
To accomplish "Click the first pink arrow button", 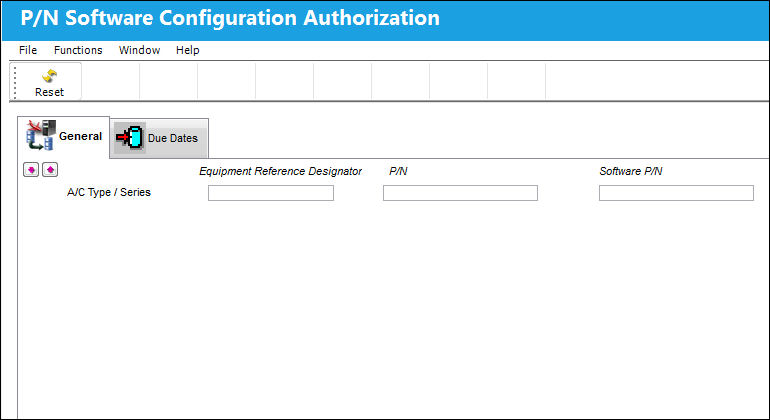I will tap(31, 170).
